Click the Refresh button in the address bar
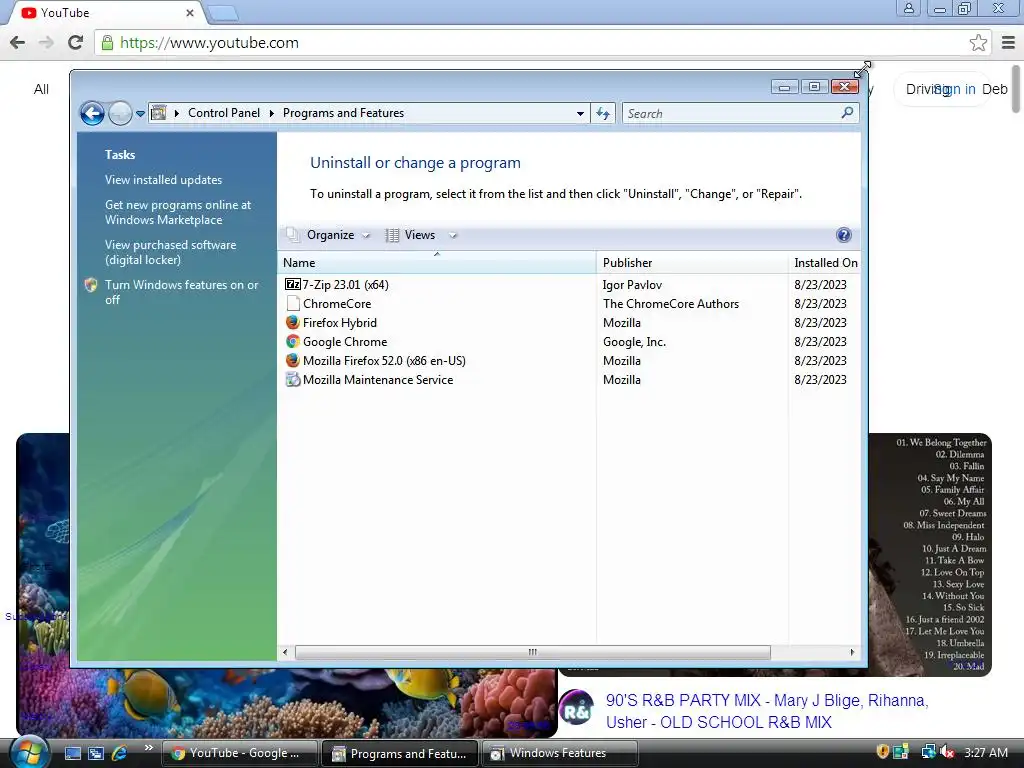Screen dimensions: 1024x768 [x=603, y=114]
